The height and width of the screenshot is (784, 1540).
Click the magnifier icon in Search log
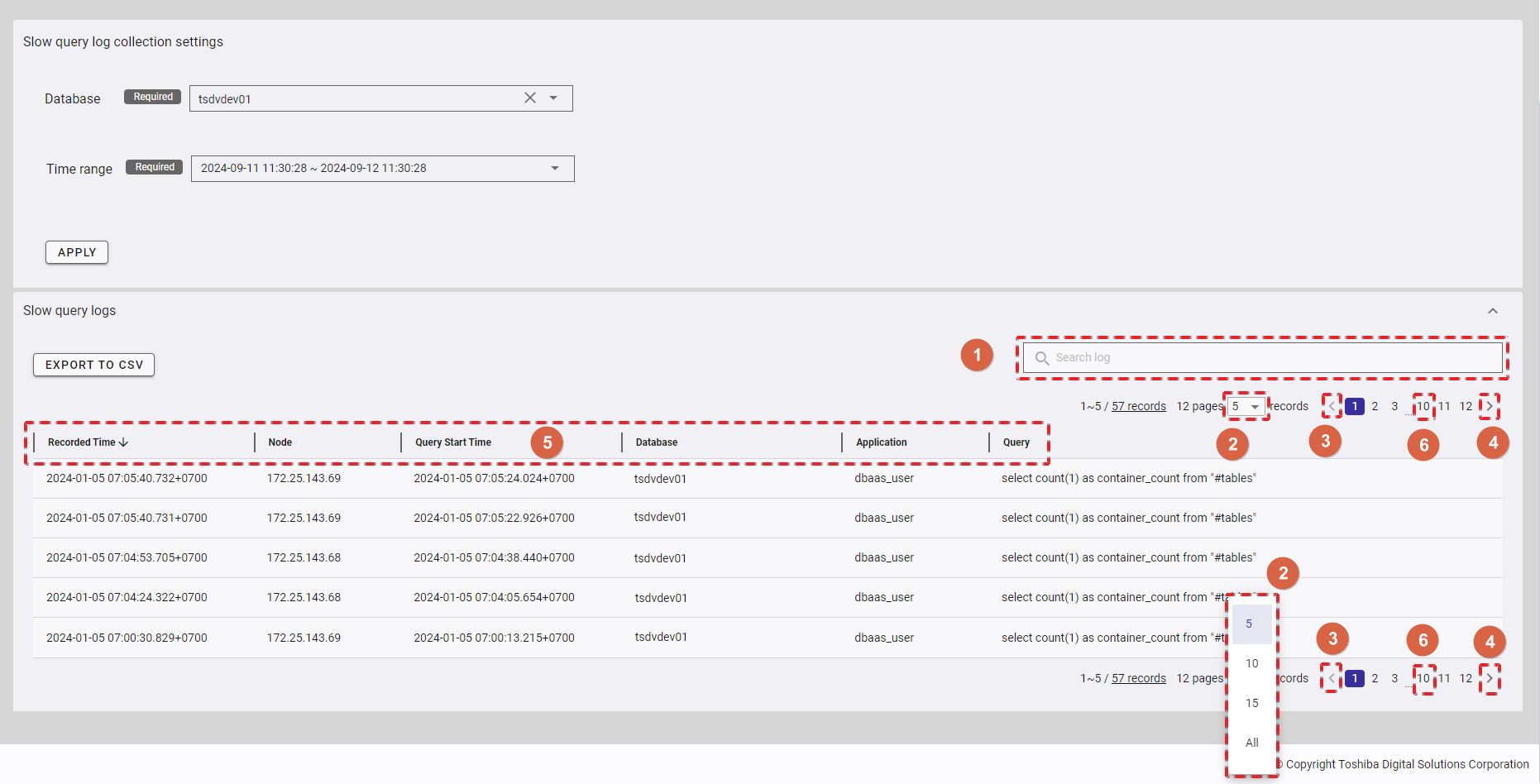click(x=1042, y=358)
